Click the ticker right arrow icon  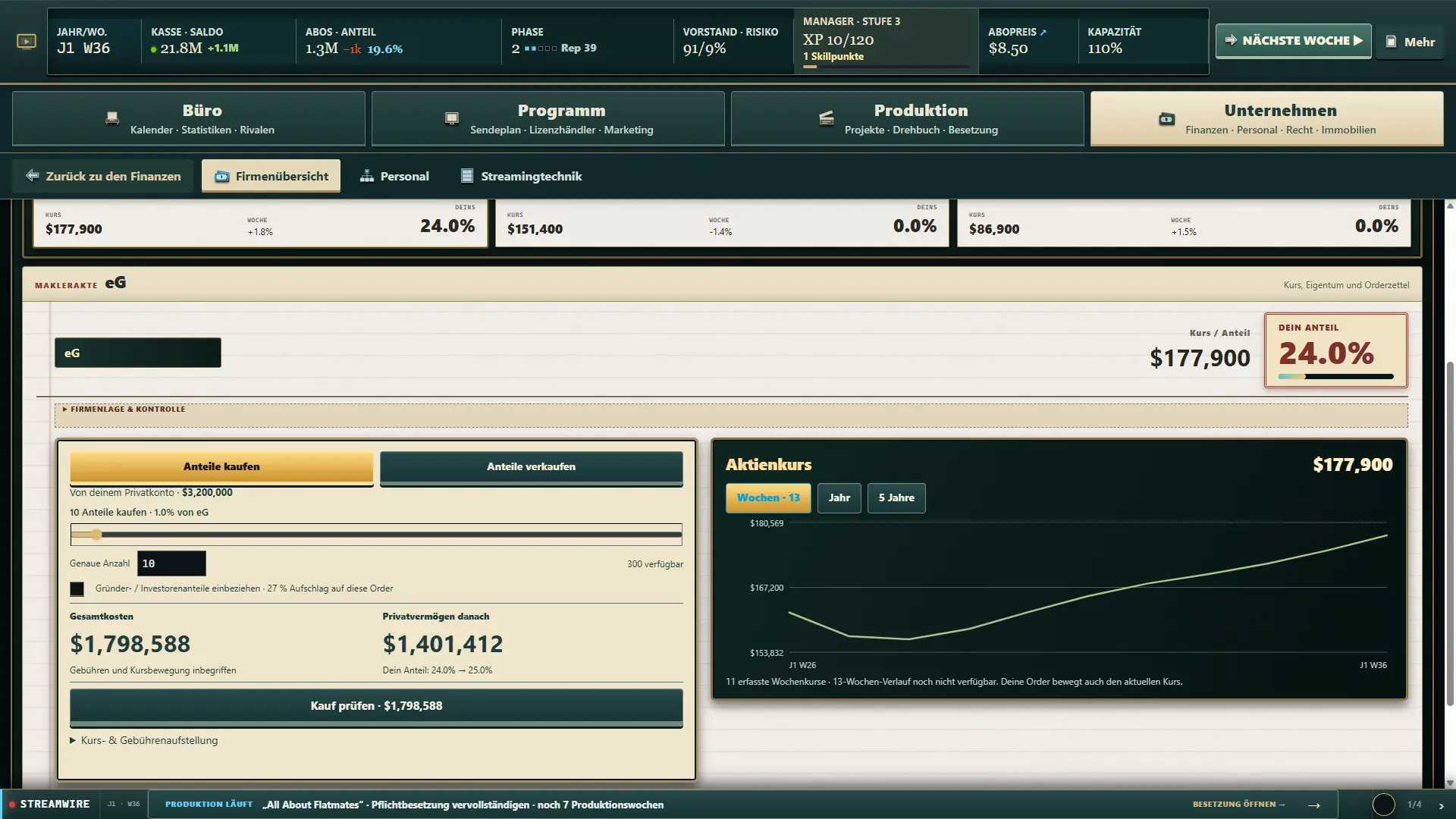point(1314,805)
